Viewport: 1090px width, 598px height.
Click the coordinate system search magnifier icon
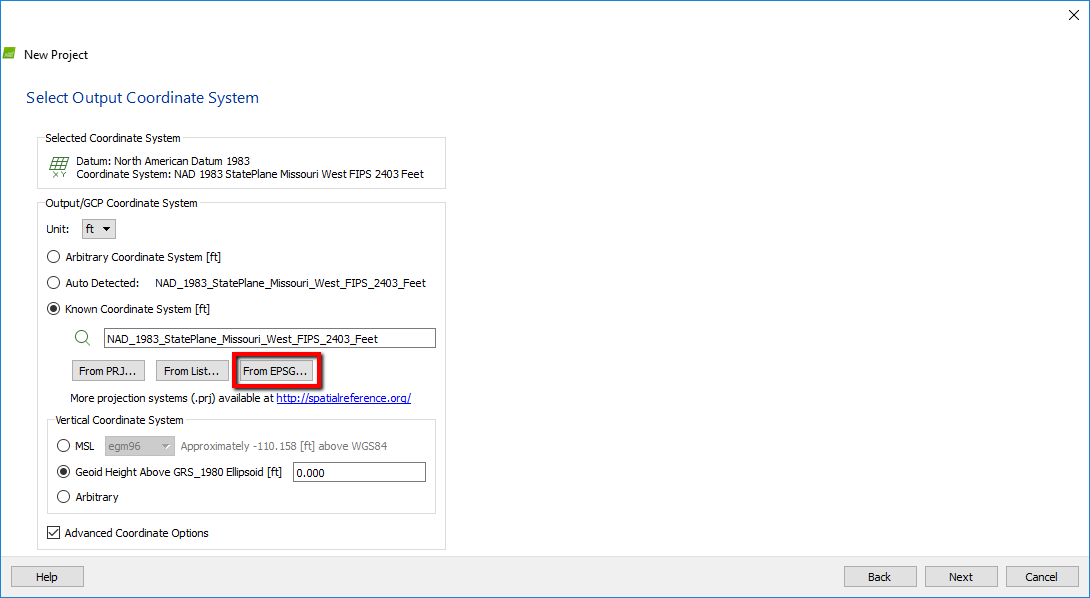tap(83, 338)
